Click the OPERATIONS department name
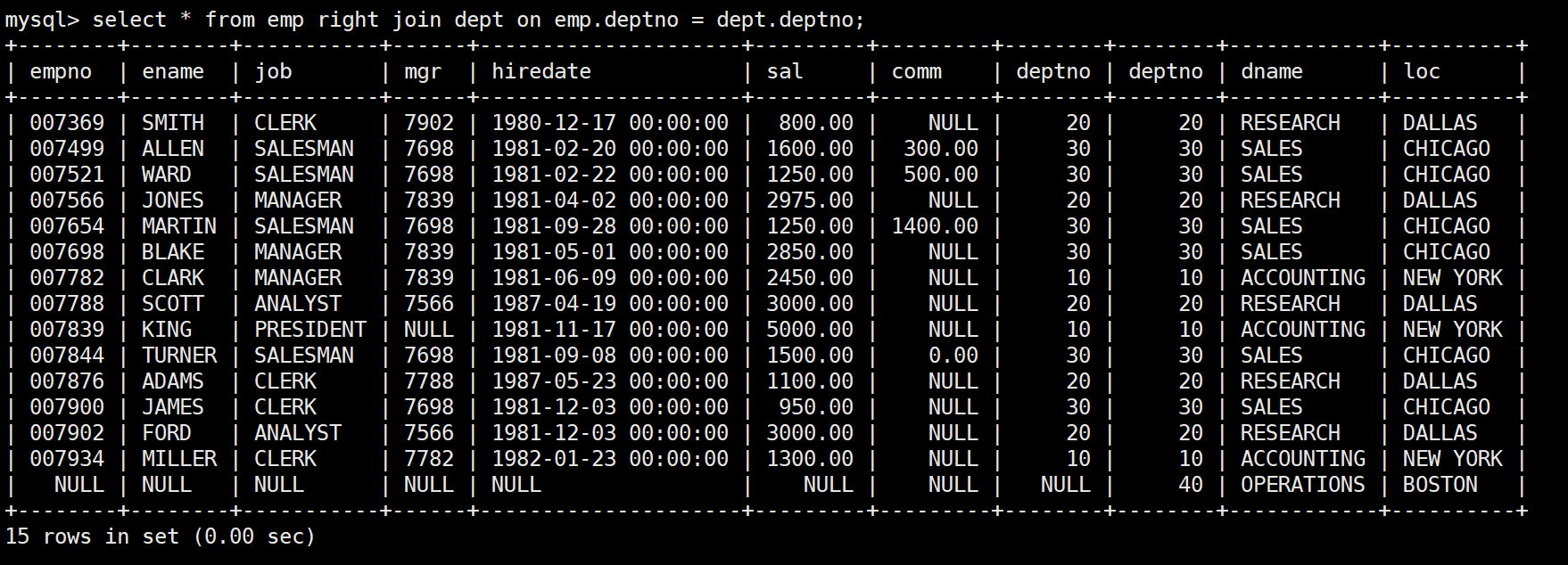1568x565 pixels. [x=1302, y=485]
